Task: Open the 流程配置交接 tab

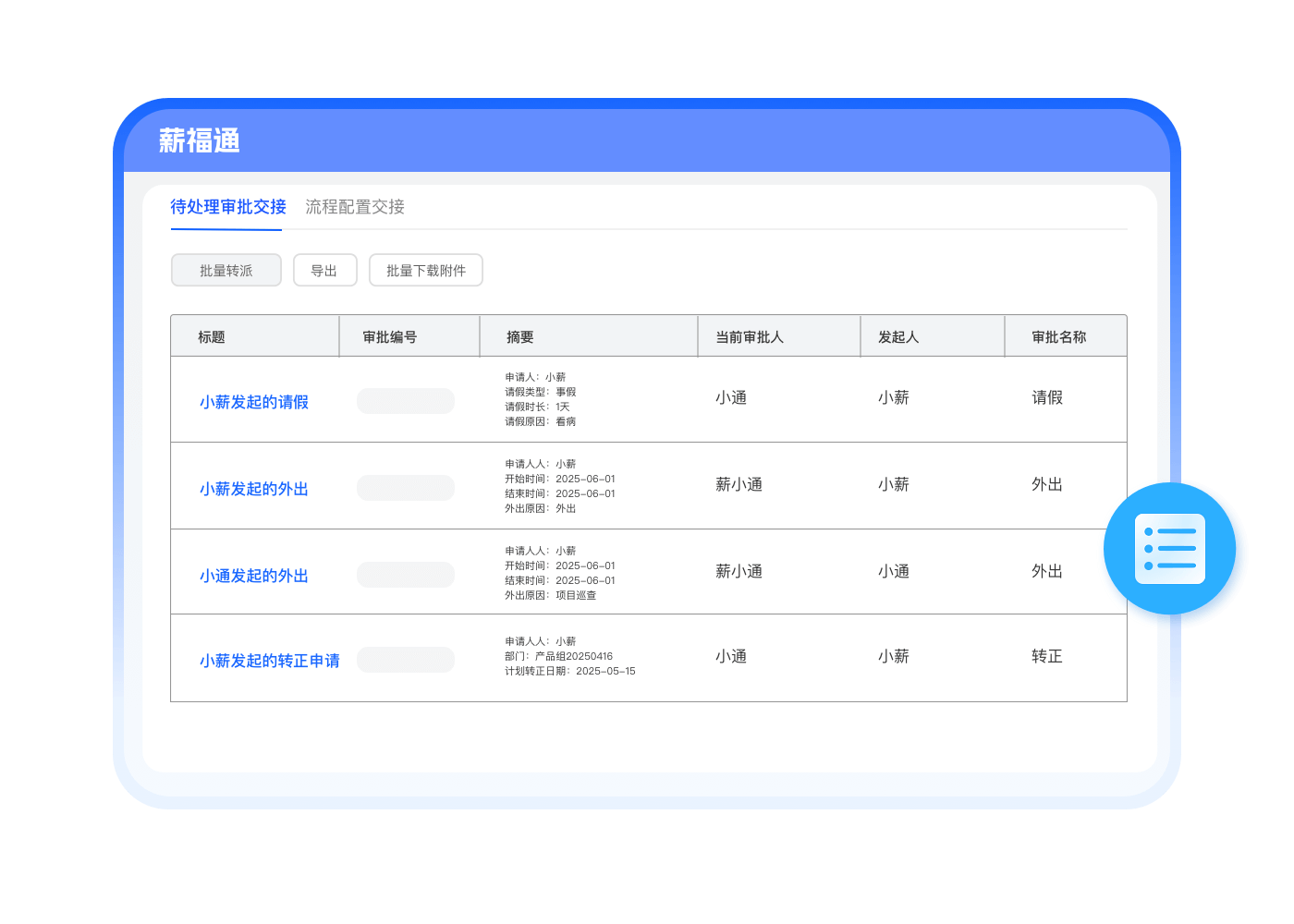Action: pyautogui.click(x=355, y=207)
